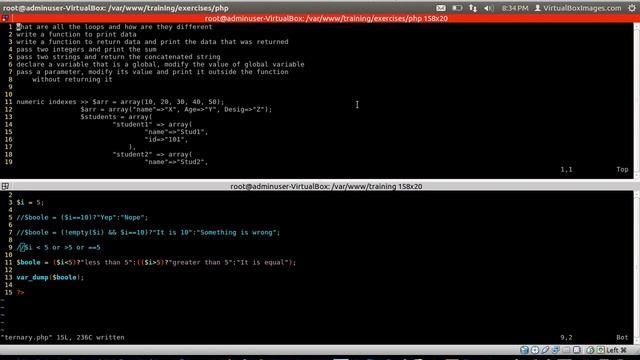Click the '"ternary.php" 15L, 236C written' status message

63,337
